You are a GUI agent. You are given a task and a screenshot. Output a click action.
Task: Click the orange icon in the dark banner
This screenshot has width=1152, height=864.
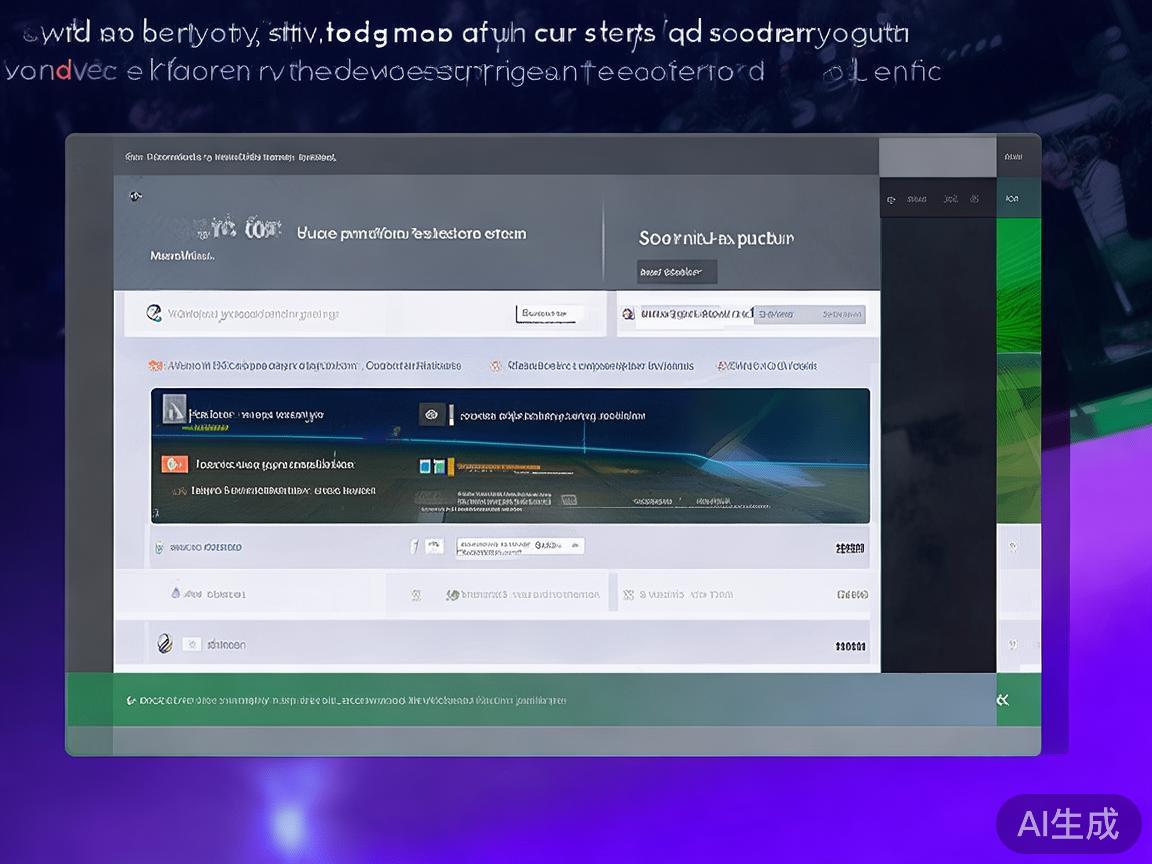(x=174, y=464)
